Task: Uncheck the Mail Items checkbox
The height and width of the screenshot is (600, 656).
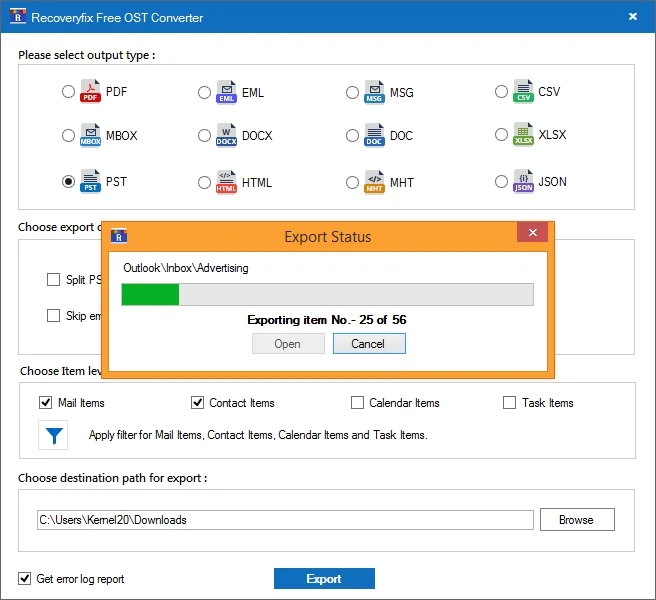Action: coord(45,403)
